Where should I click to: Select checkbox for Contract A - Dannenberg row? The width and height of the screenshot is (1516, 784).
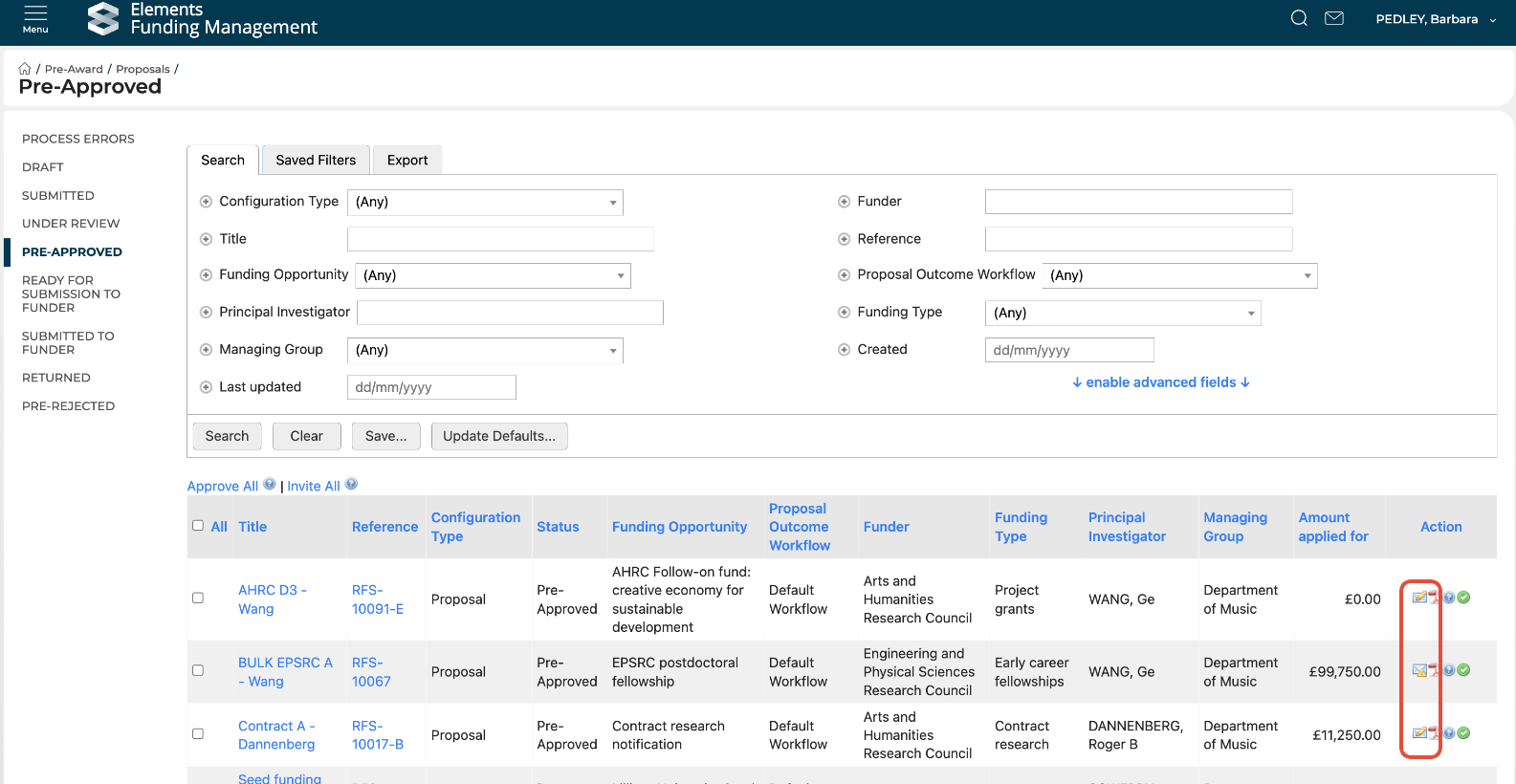(198, 734)
